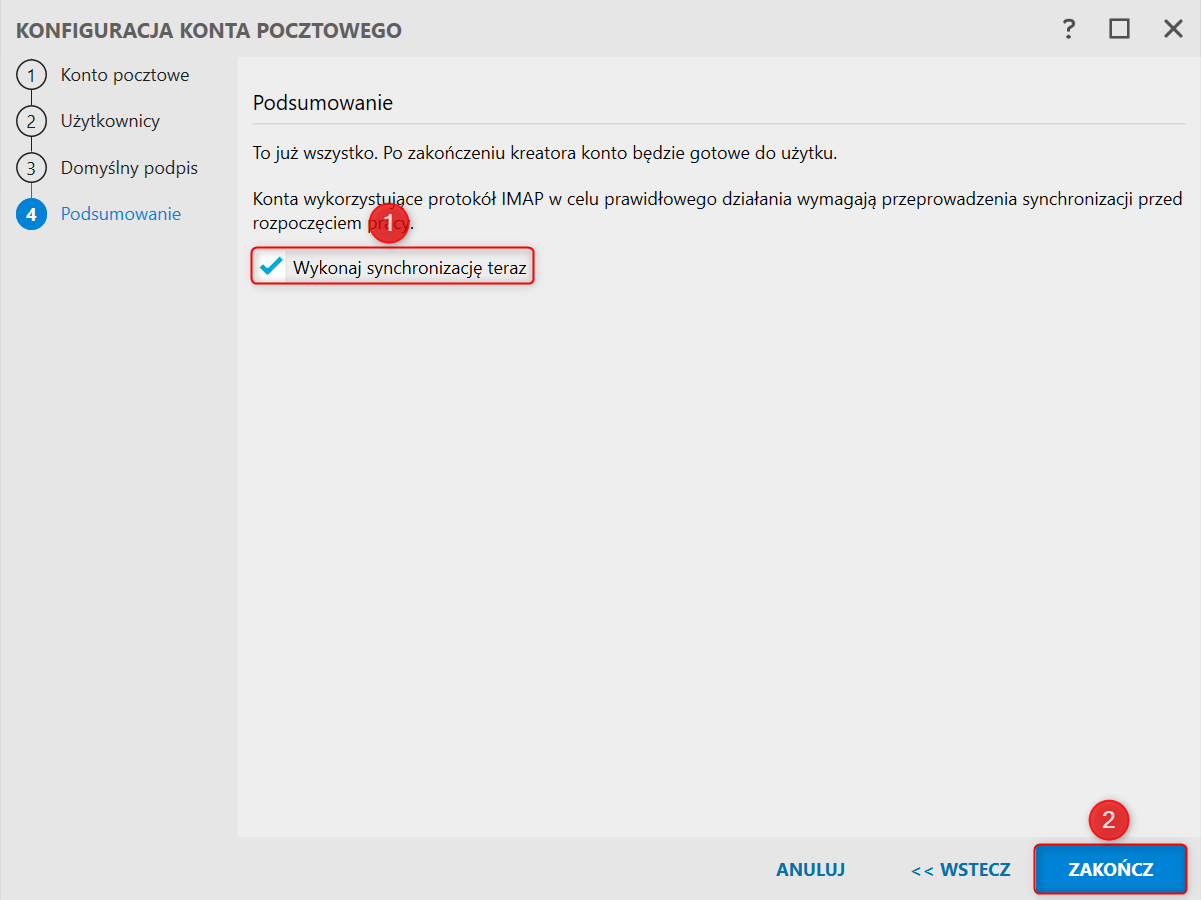The height and width of the screenshot is (900, 1201).
Task: Click the step 3 circle icon
Action: (x=31, y=168)
